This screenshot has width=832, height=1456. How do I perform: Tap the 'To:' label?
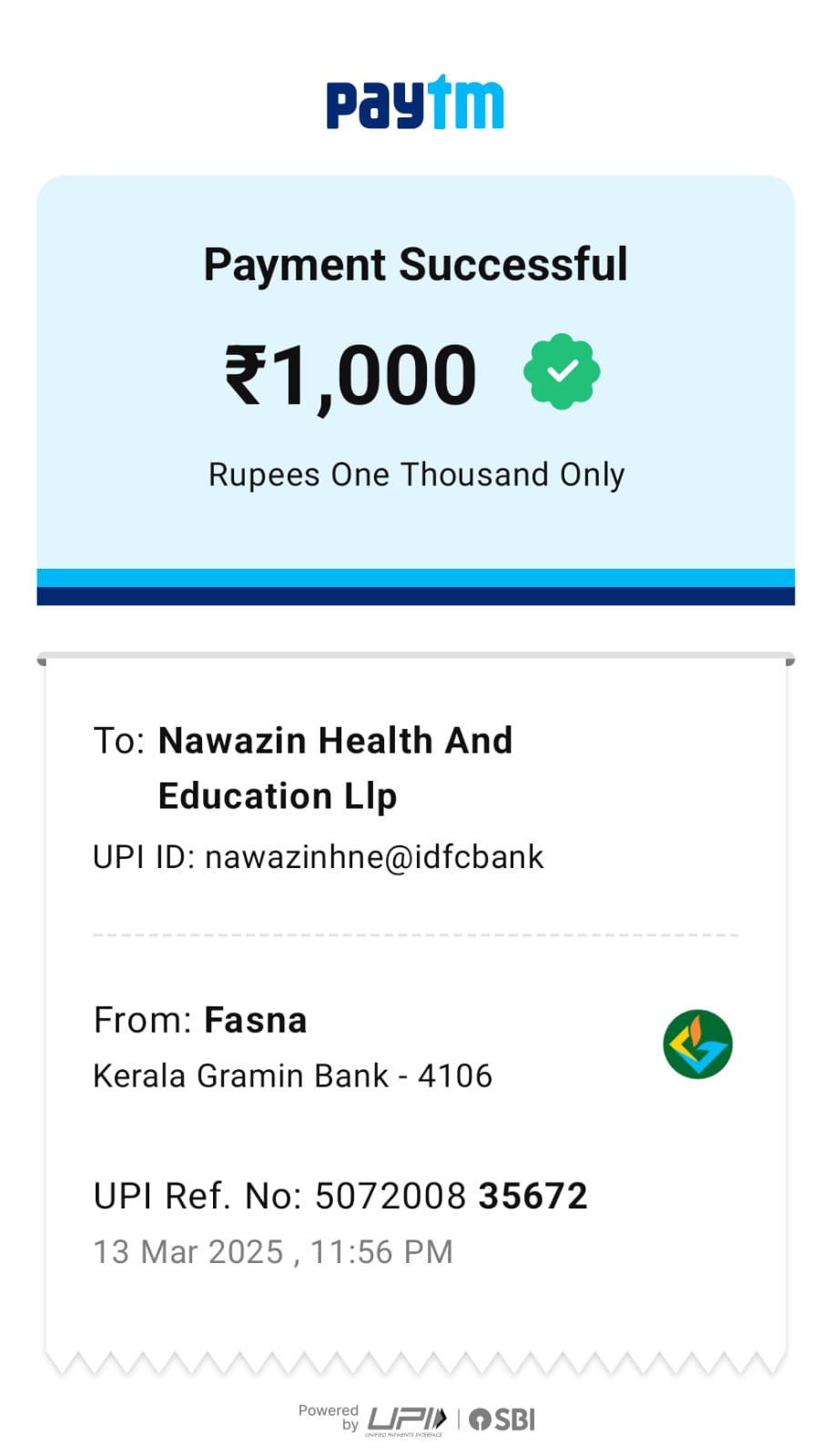119,741
